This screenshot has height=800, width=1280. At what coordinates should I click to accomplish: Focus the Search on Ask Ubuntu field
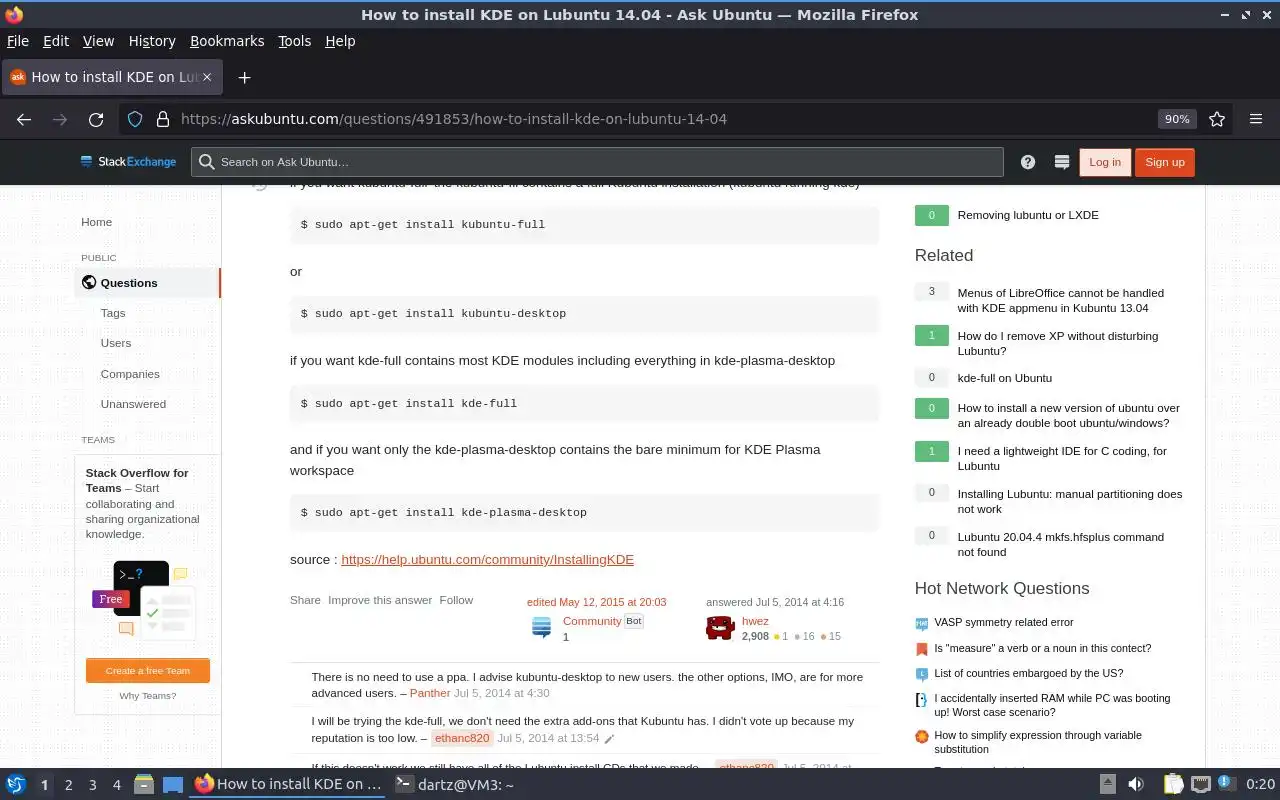(597, 162)
